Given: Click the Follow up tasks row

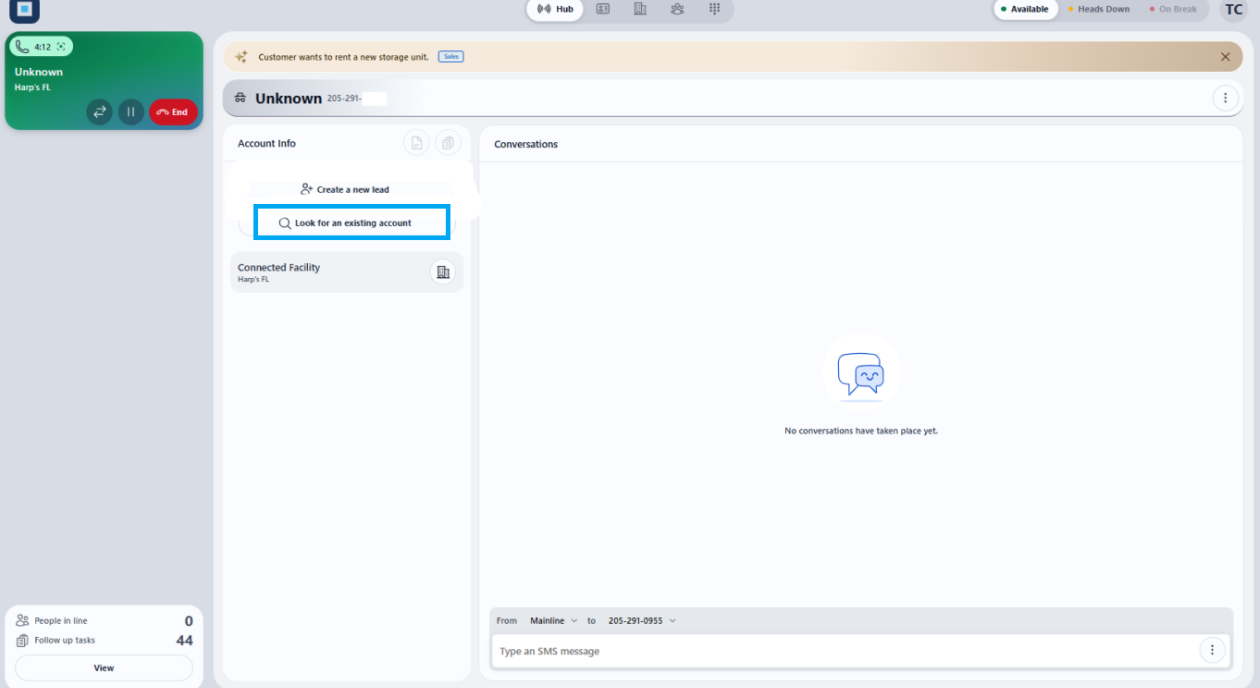Looking at the screenshot, I should click(x=104, y=640).
